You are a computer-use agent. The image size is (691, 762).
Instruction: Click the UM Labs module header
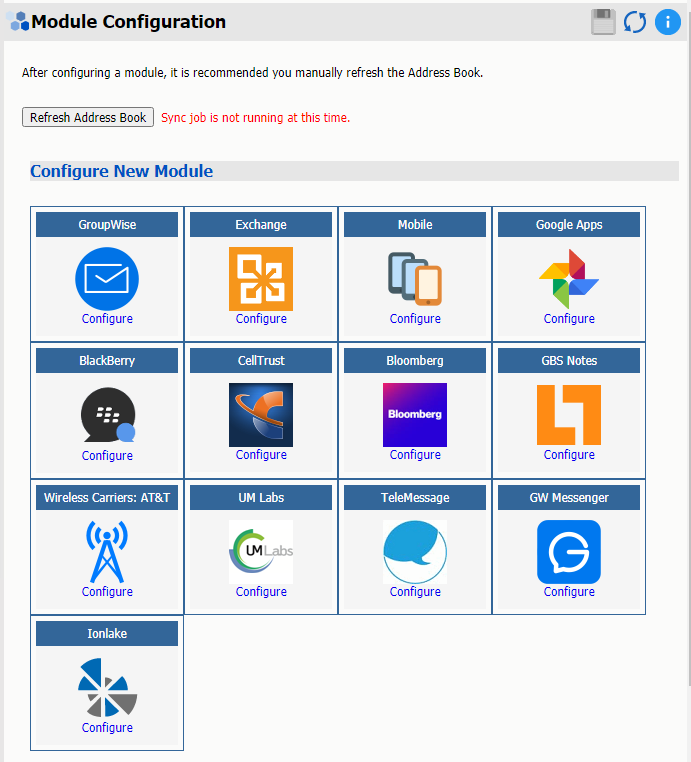[x=261, y=498]
